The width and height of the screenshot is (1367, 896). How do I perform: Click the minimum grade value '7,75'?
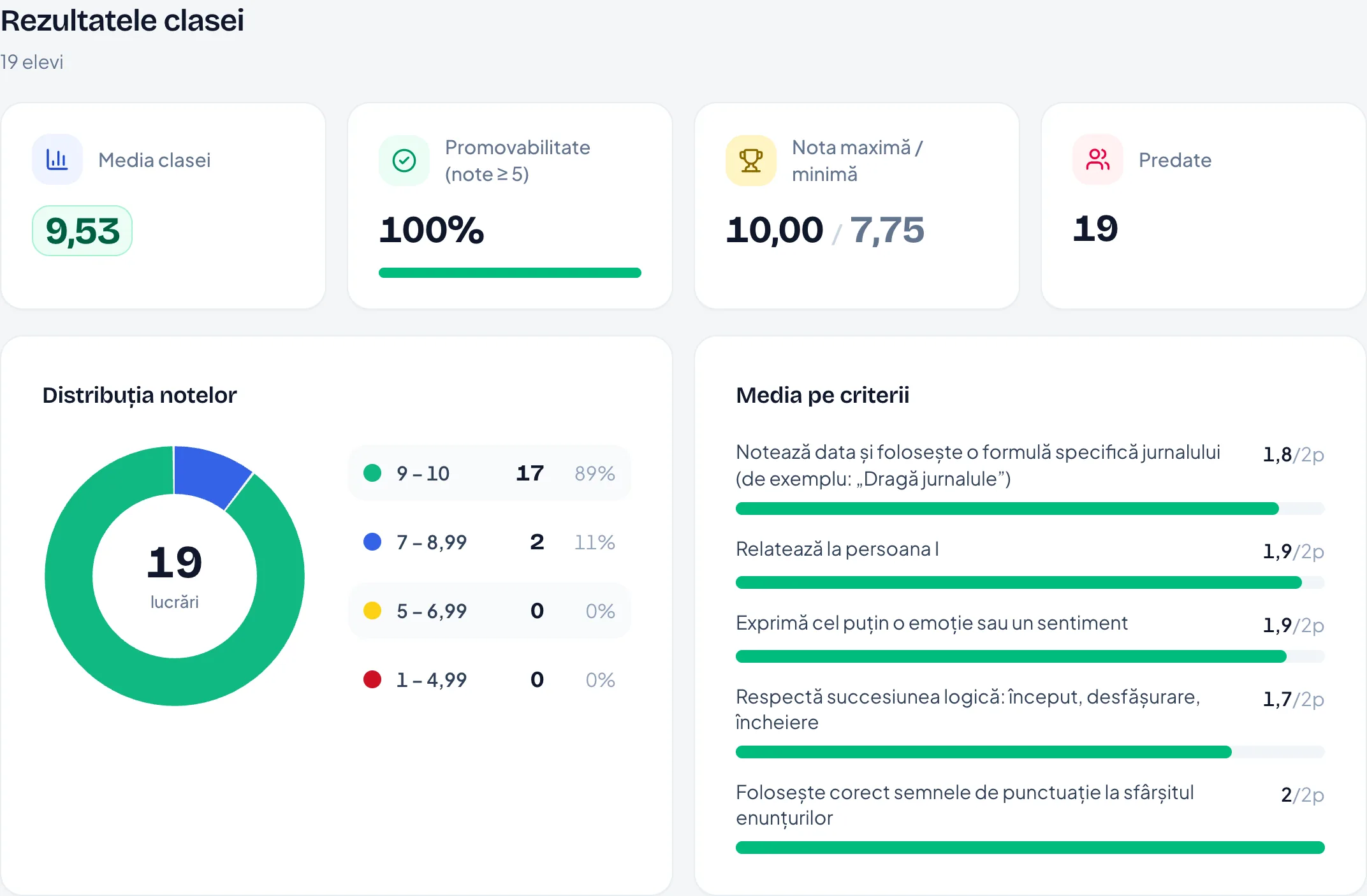887,231
